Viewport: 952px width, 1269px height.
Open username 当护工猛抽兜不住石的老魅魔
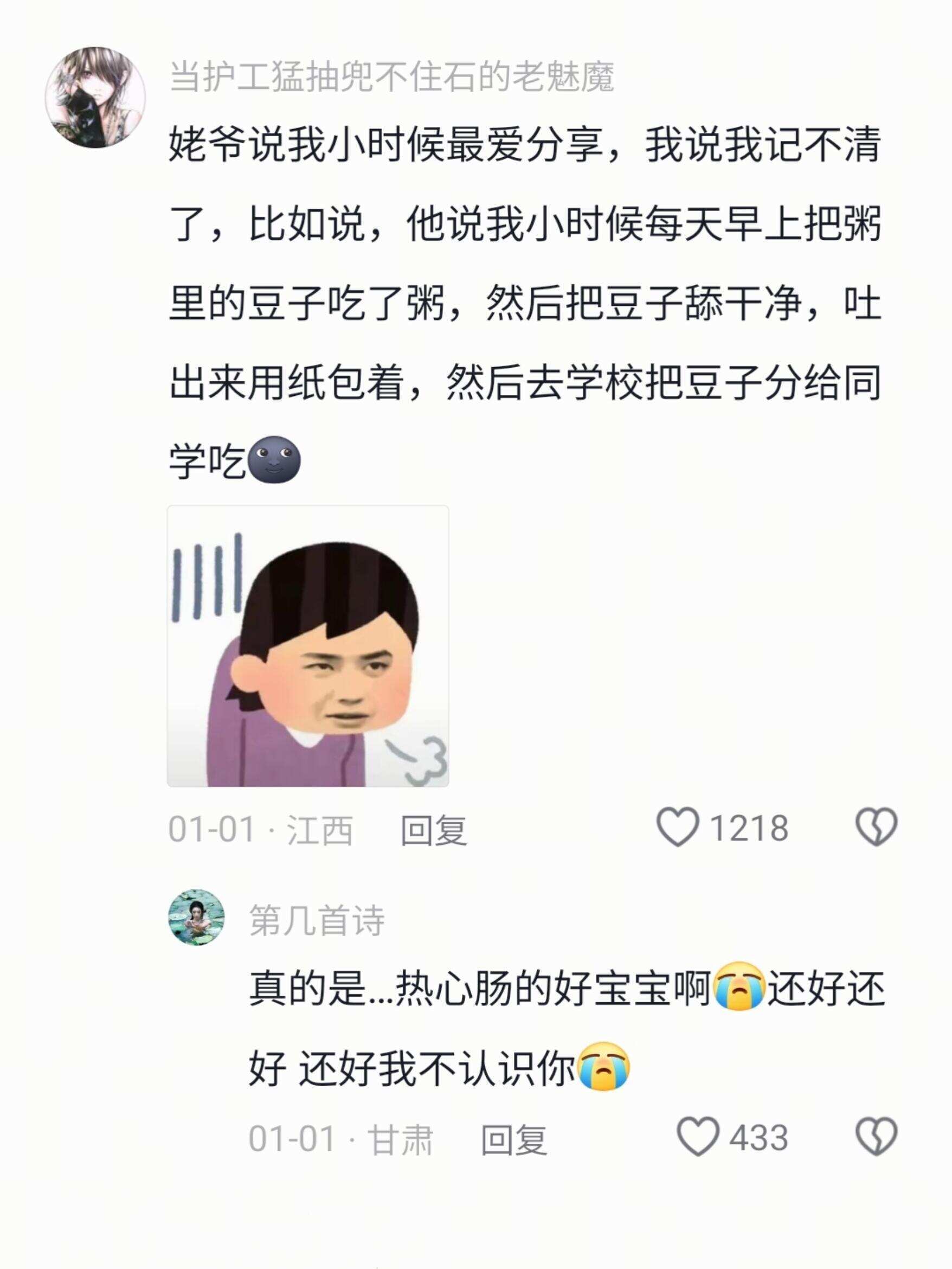click(x=391, y=77)
